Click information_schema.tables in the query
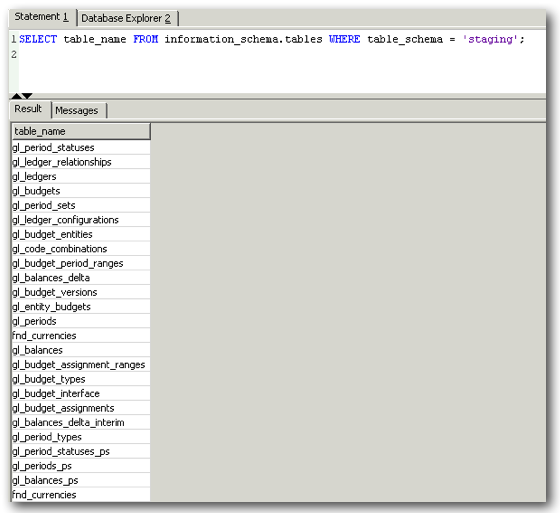 (243, 39)
